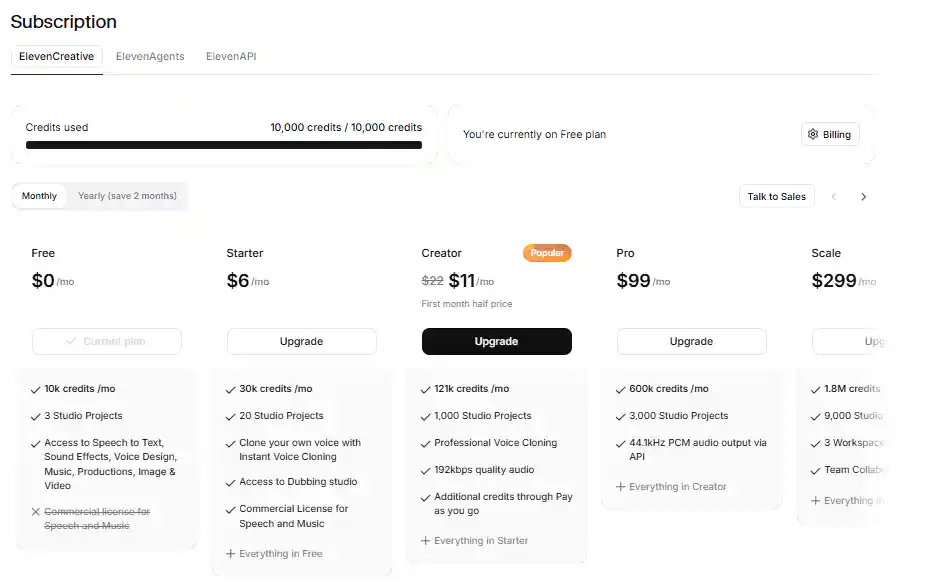Click the Popular badge on Creator
Viewport: 946px width, 586px height.
pos(547,253)
